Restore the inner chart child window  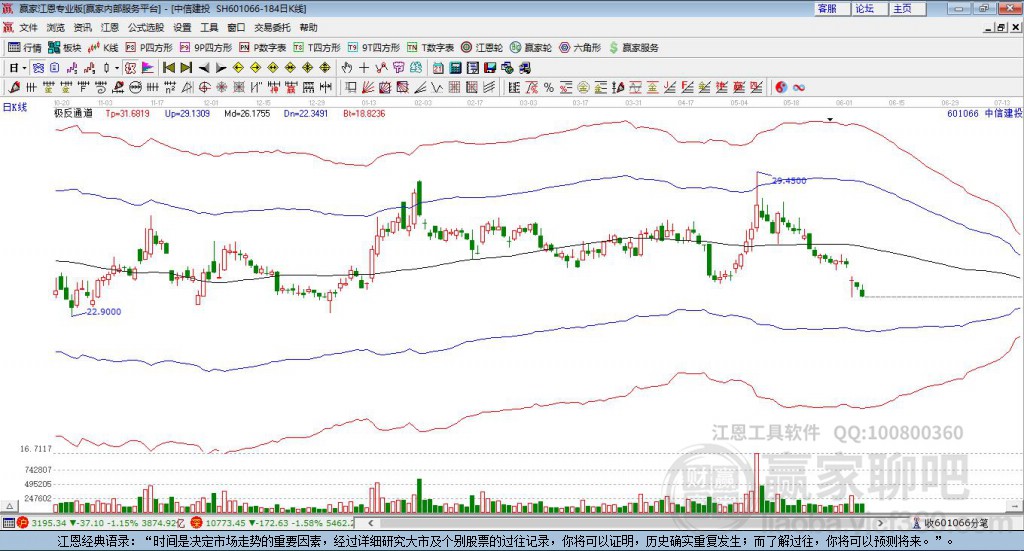1001,27
